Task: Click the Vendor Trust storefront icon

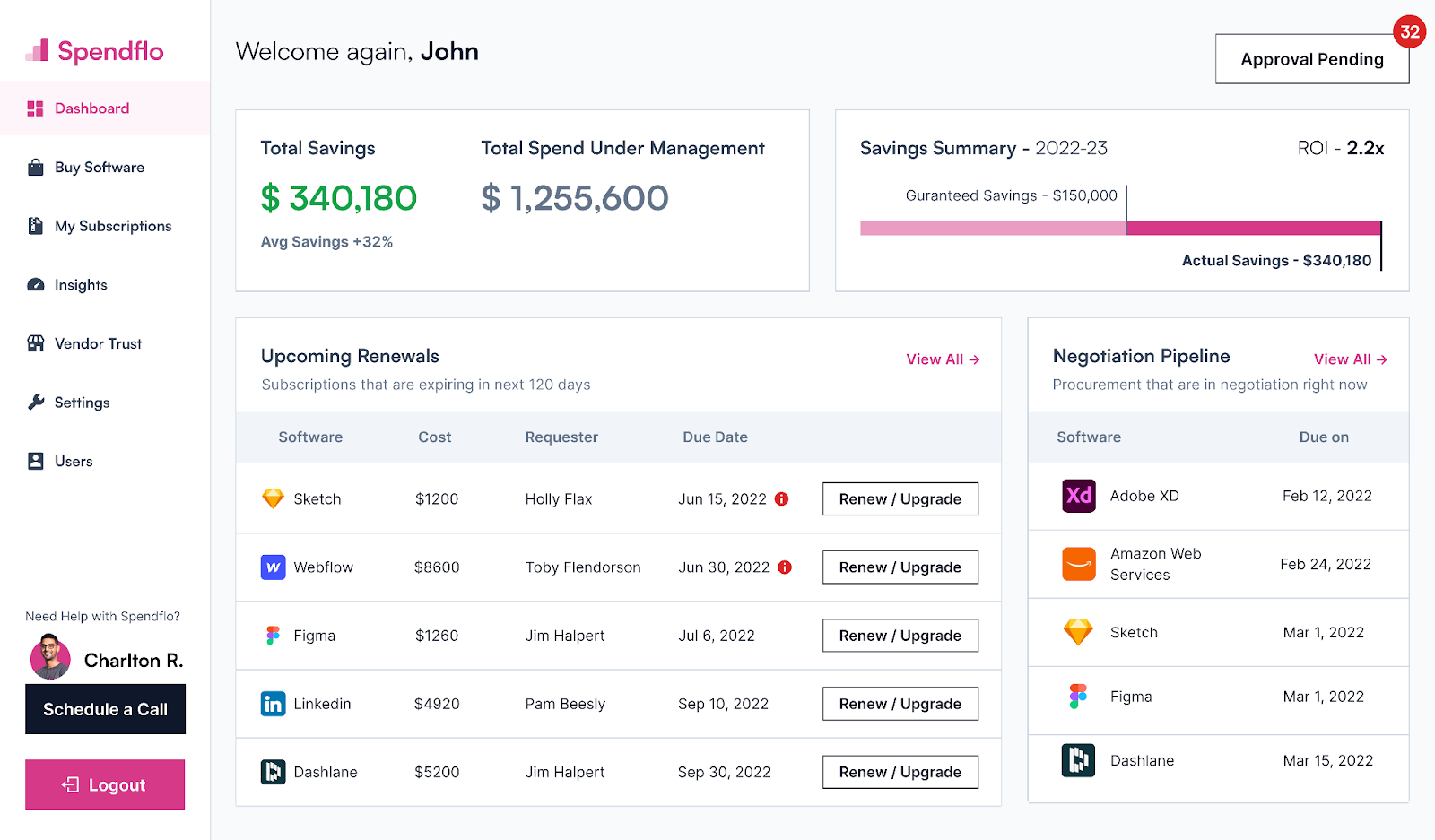Action: (x=34, y=343)
